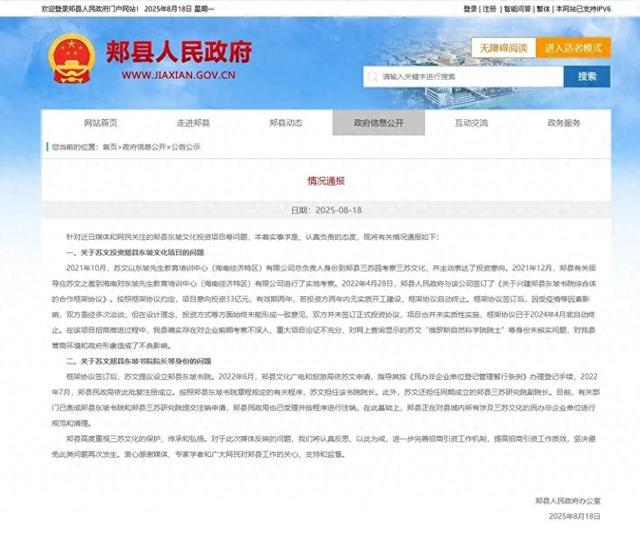Viewport: 640px width, 535px height.
Task: Open the 走进郏县 nav tab
Action: [193, 123]
